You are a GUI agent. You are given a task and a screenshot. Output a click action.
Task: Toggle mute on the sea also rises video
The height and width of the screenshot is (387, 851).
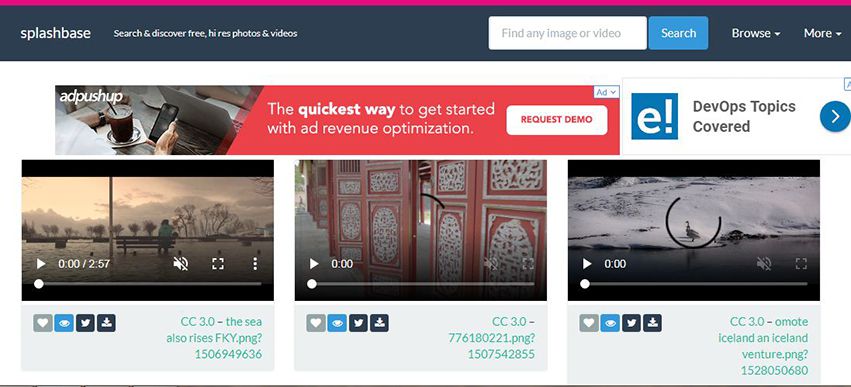pyautogui.click(x=181, y=264)
